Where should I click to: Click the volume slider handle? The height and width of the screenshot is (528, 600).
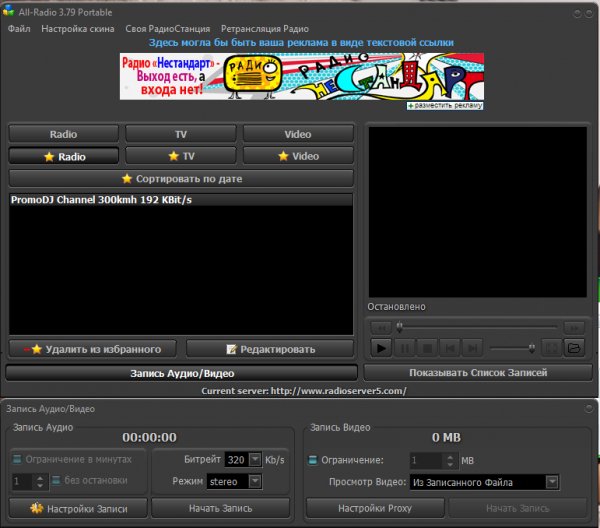(x=532, y=348)
